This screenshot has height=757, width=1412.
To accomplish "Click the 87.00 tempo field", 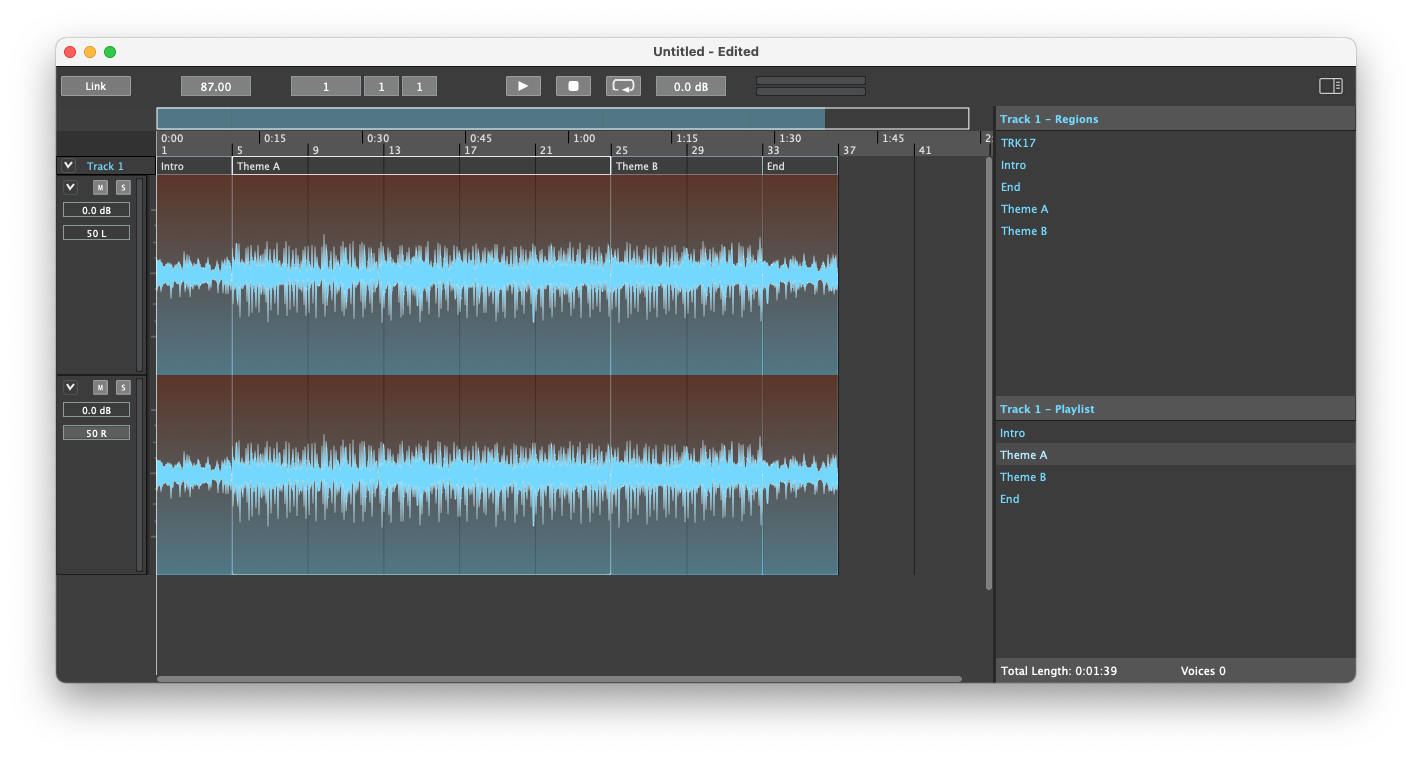I will pos(216,87).
